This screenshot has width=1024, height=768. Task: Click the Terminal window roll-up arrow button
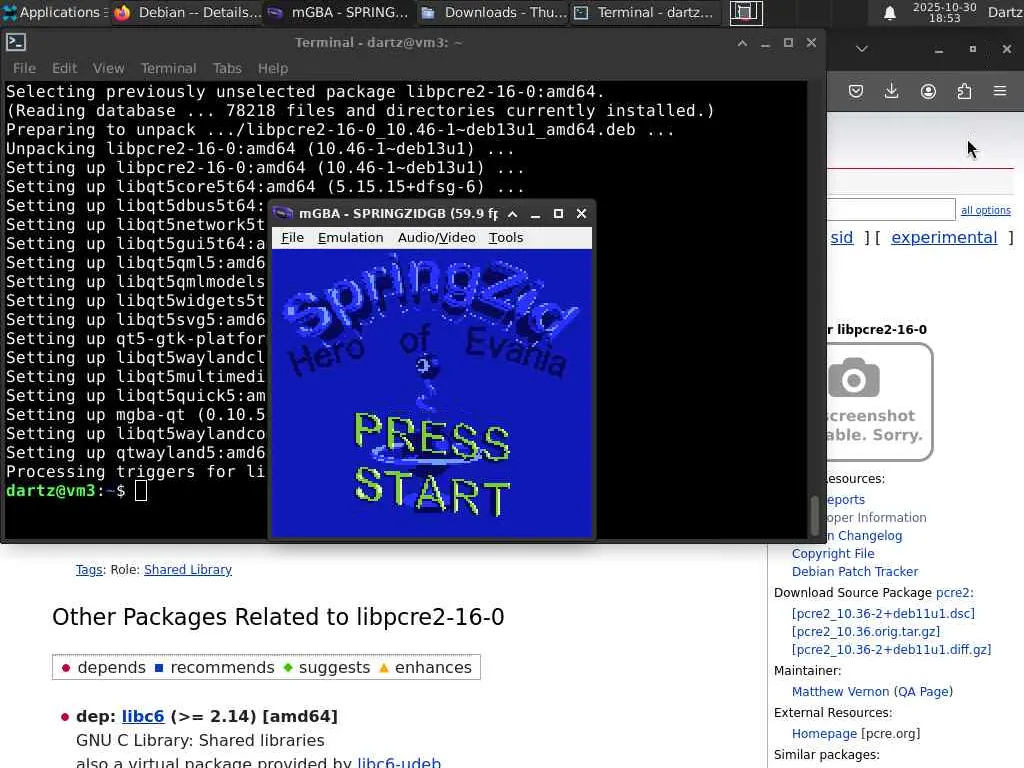pos(742,43)
